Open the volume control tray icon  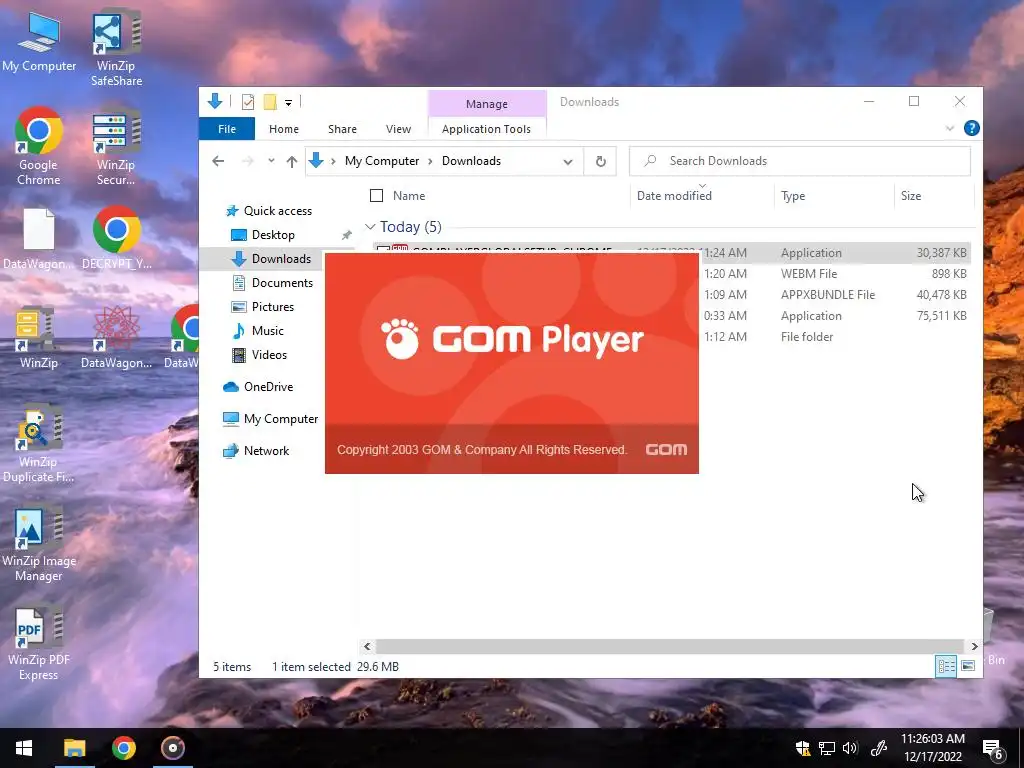click(850, 748)
